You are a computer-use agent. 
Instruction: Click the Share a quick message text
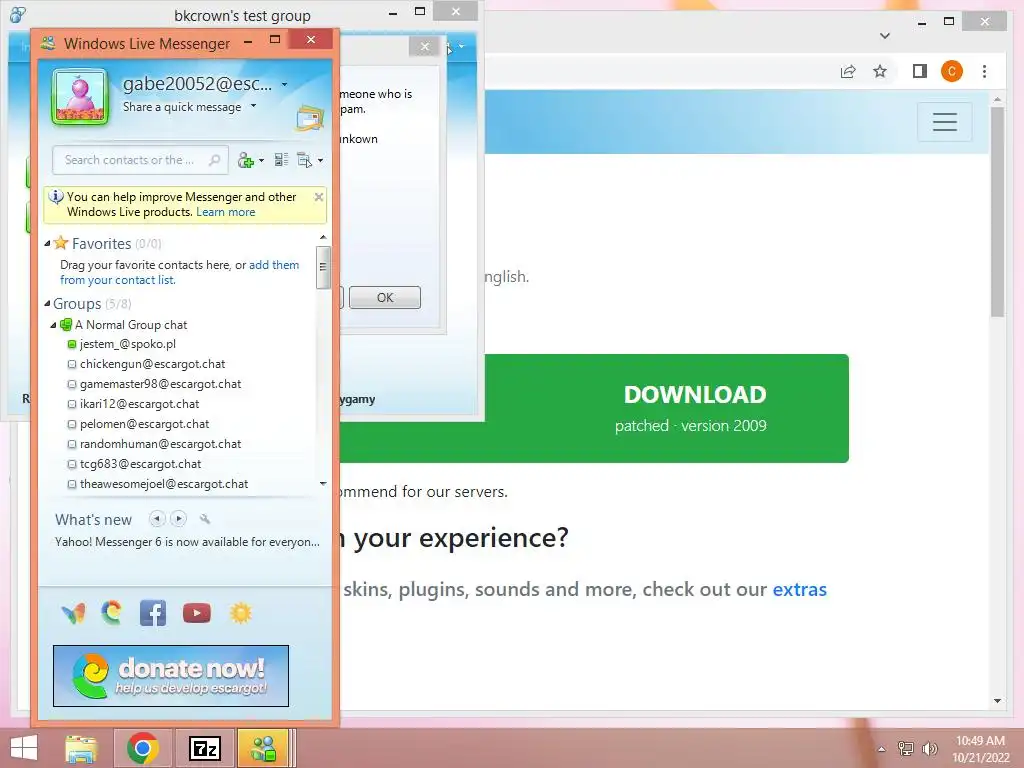(182, 106)
